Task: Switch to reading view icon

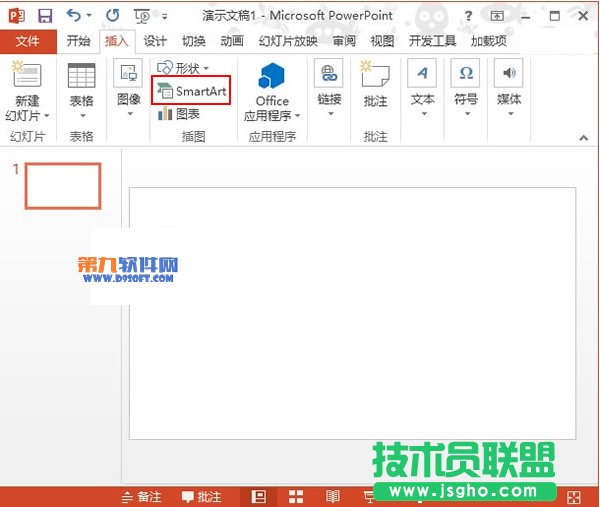Action: pos(333,497)
